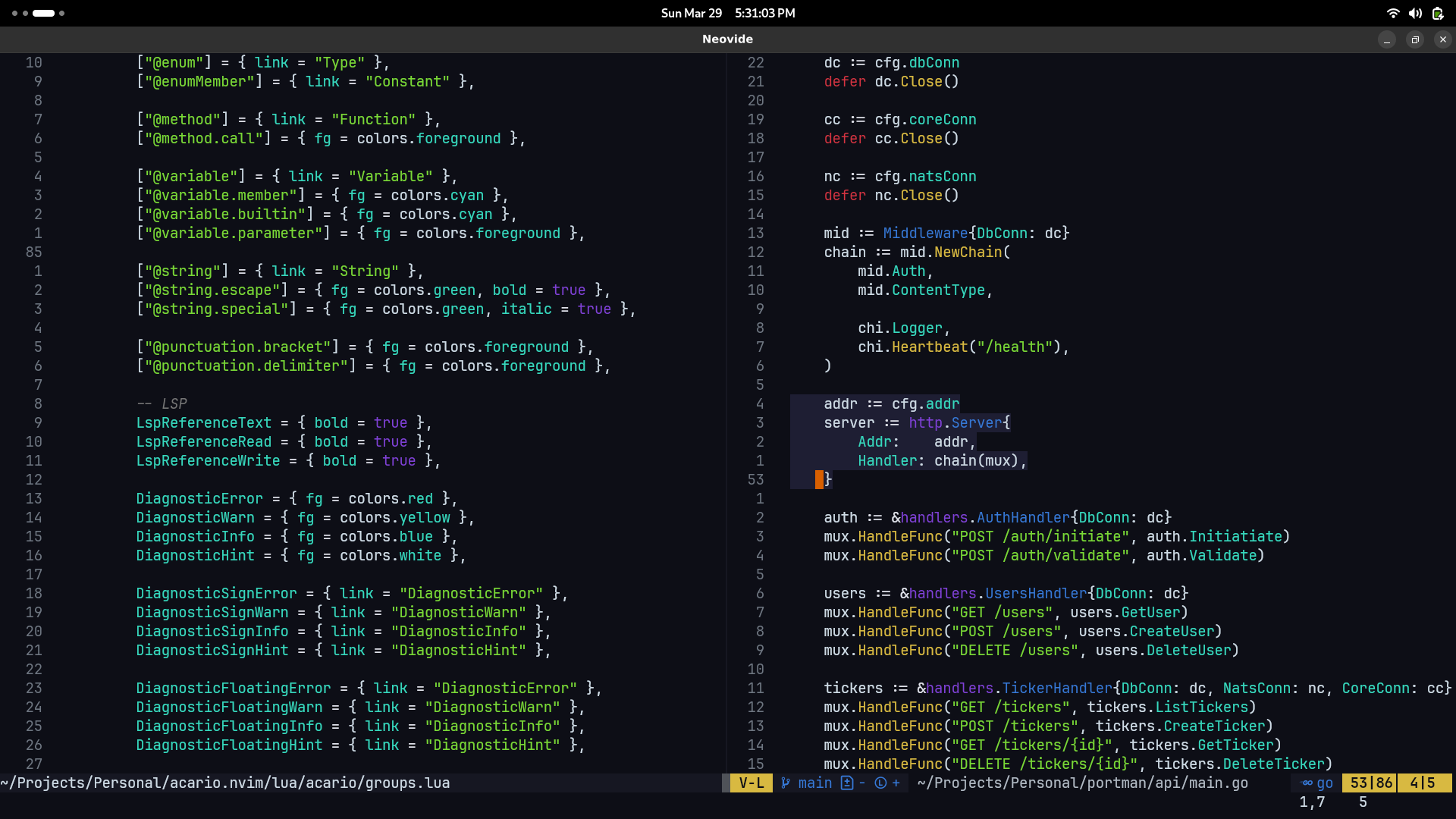Minimize the Neovide window
1456x819 pixels.
1387,39
